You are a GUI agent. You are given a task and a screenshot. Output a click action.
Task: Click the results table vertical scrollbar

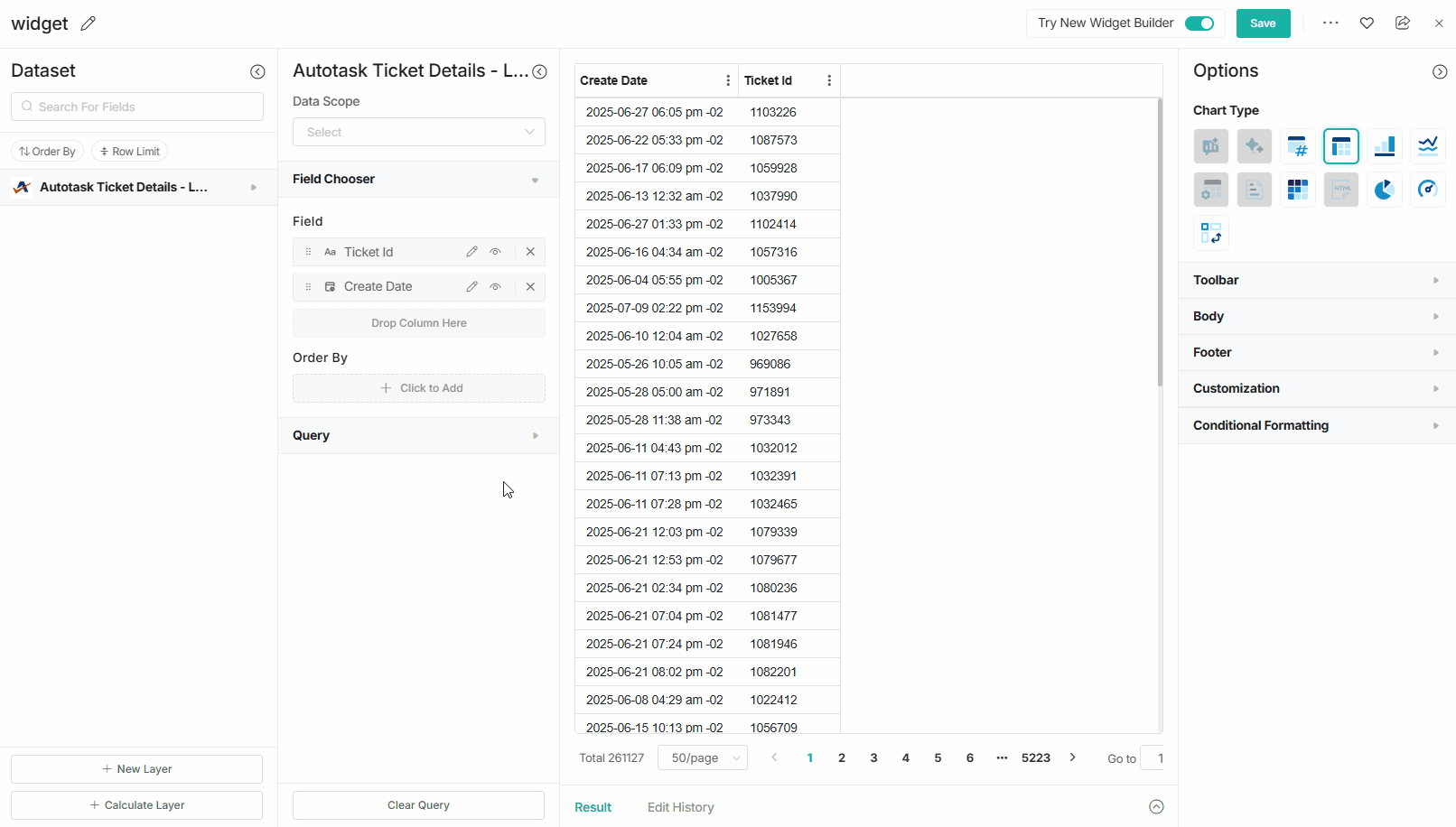click(1160, 244)
